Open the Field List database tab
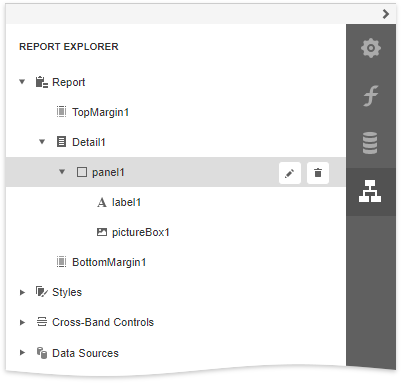Image resolution: width=401 pixels, height=383 pixels. tap(370, 143)
